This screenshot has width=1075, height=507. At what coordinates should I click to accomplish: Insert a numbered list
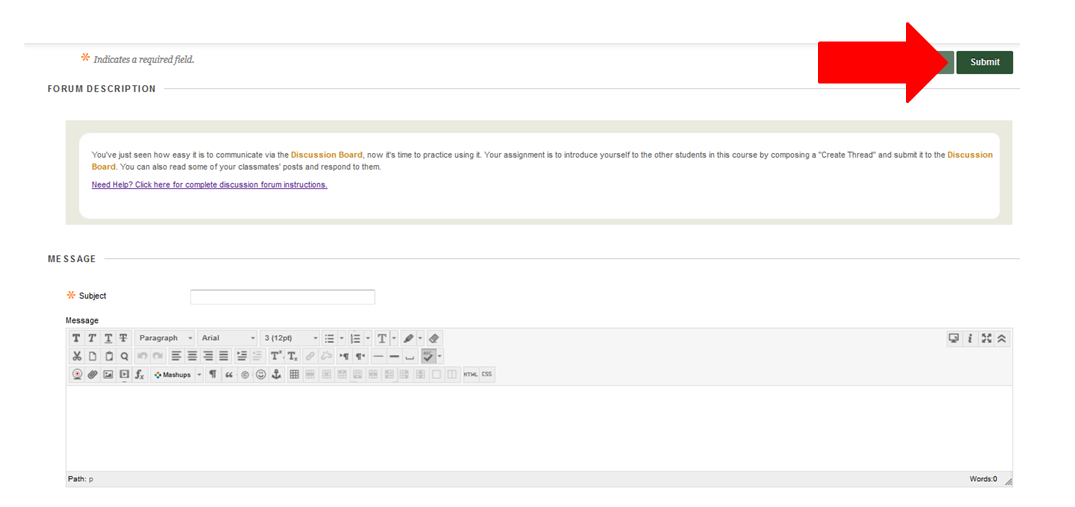coord(355,338)
